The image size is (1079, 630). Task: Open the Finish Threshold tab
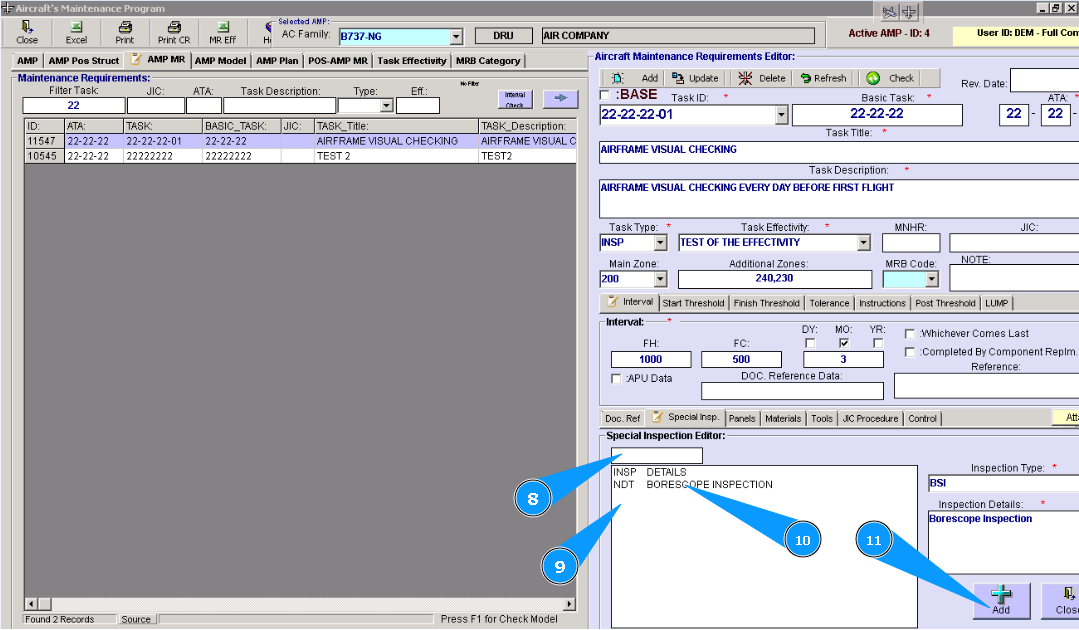[x=767, y=303]
